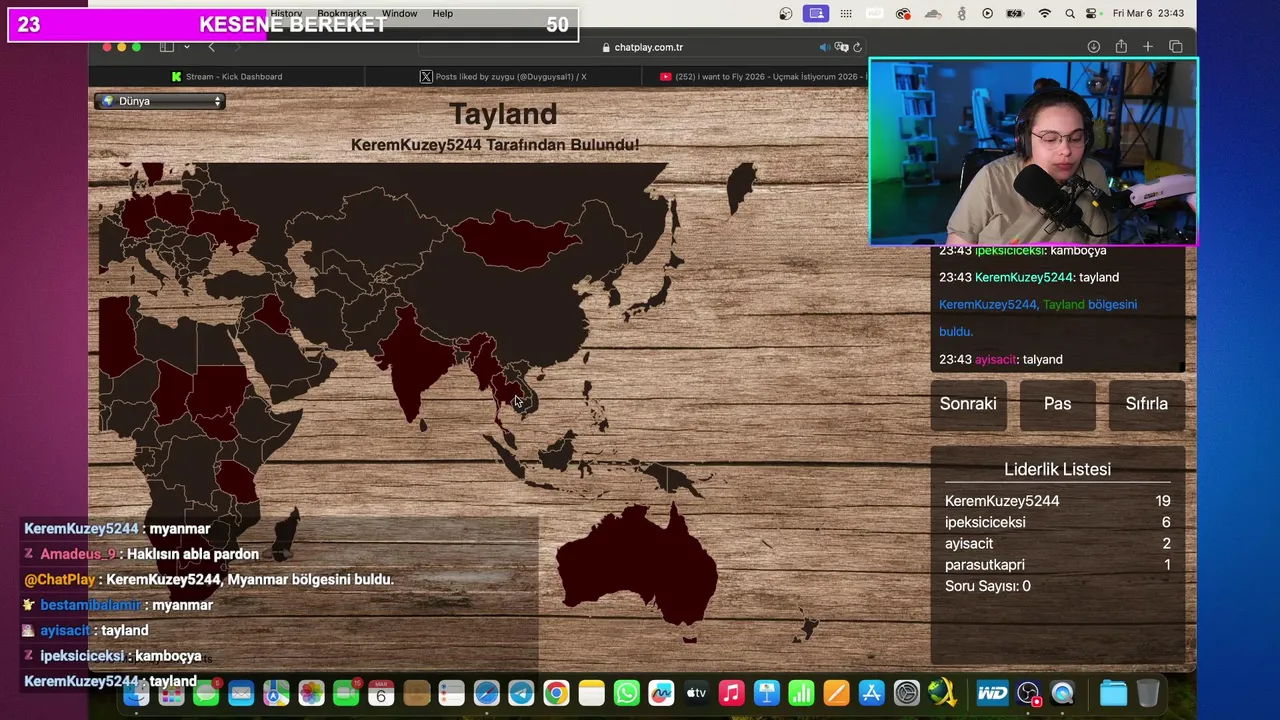Reload the chatplay.com.tr page
The height and width of the screenshot is (720, 1280).
point(857,47)
